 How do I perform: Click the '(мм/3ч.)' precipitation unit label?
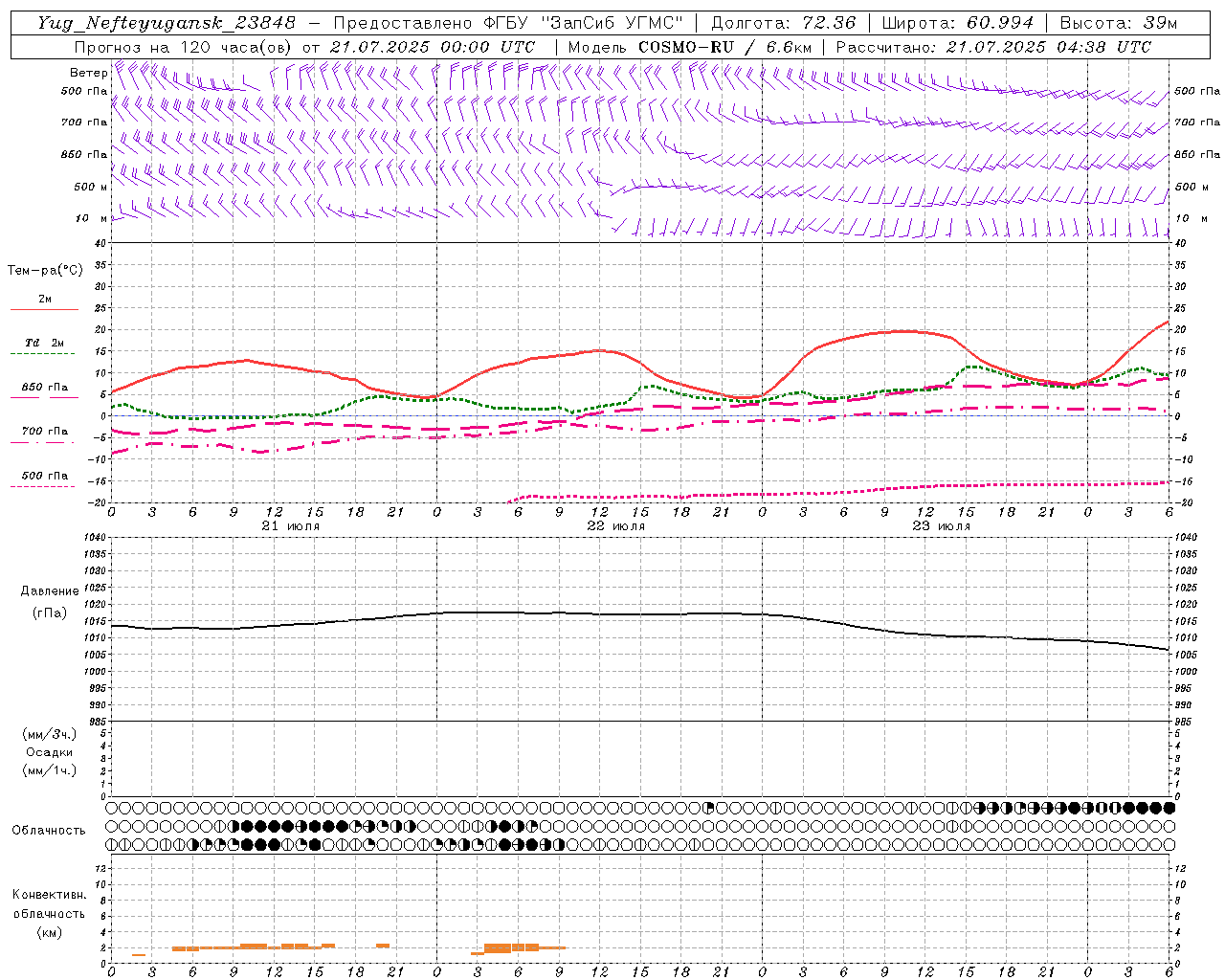pos(50,735)
